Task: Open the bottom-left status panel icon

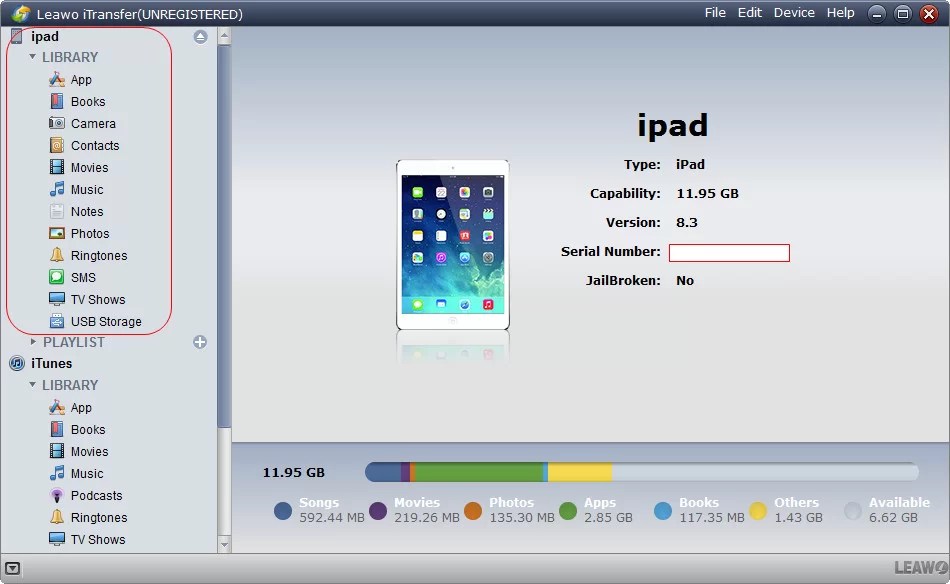Action: click(12, 568)
